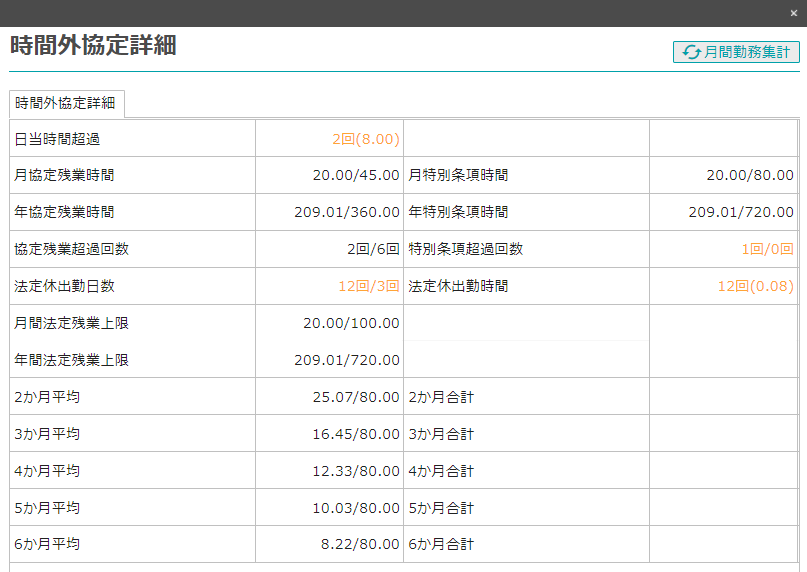
Task: Select the 3か月合計 label cell
Action: 441,434
